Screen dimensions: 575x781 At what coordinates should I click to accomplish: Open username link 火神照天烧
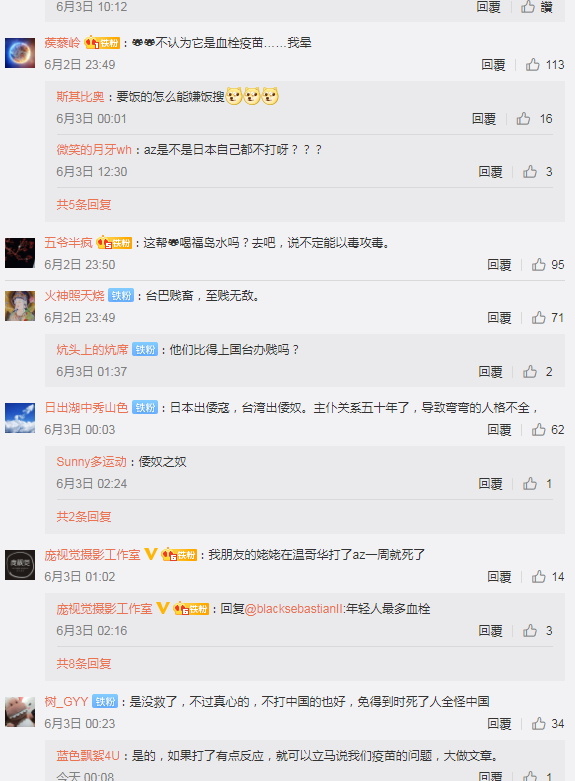tap(74, 295)
